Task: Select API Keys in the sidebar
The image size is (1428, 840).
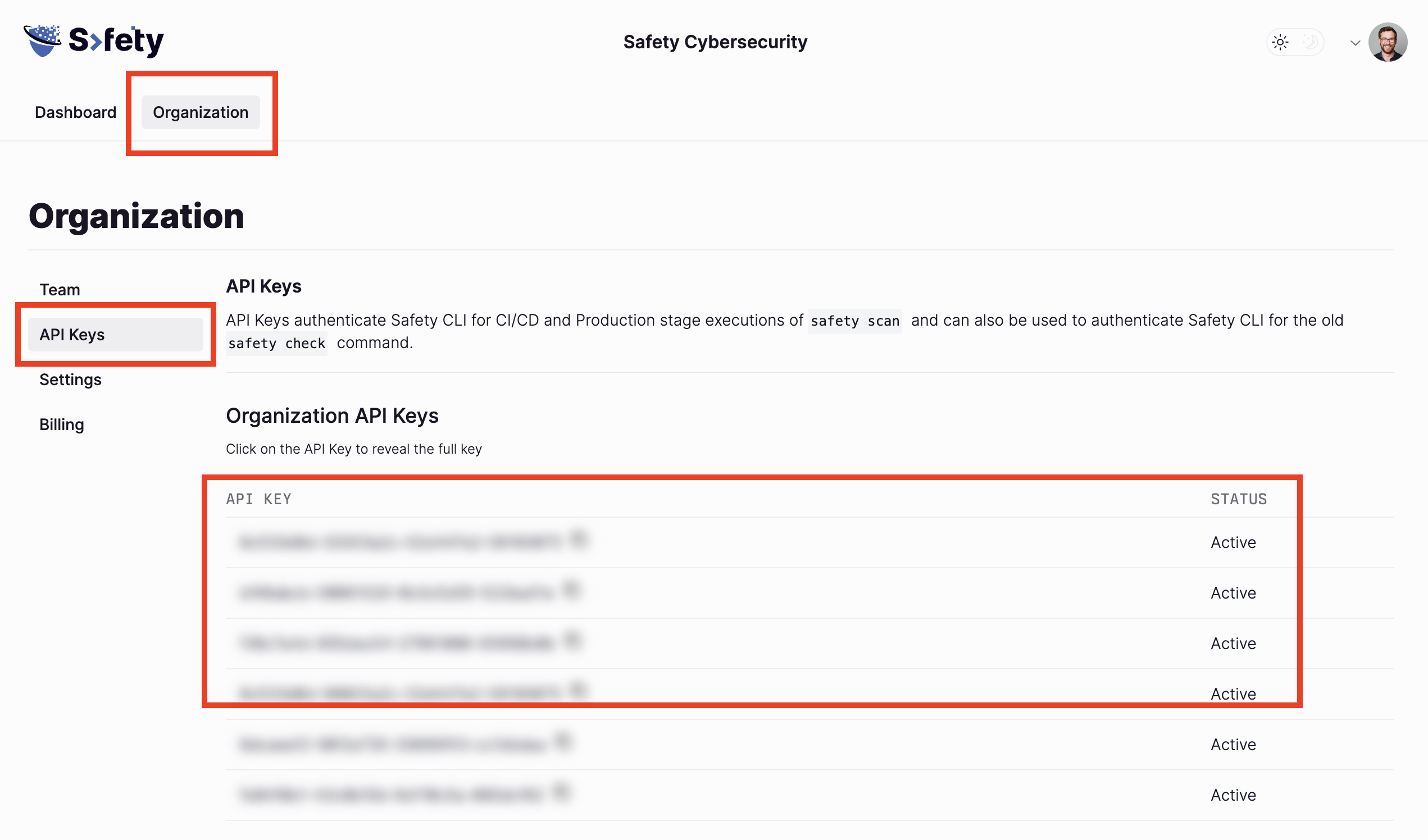Action: (x=72, y=335)
